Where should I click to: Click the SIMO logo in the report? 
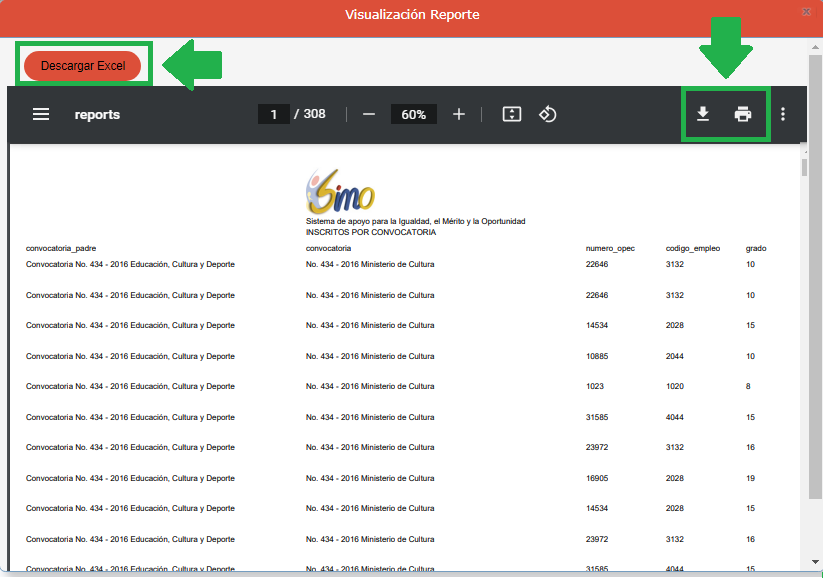(x=340, y=189)
